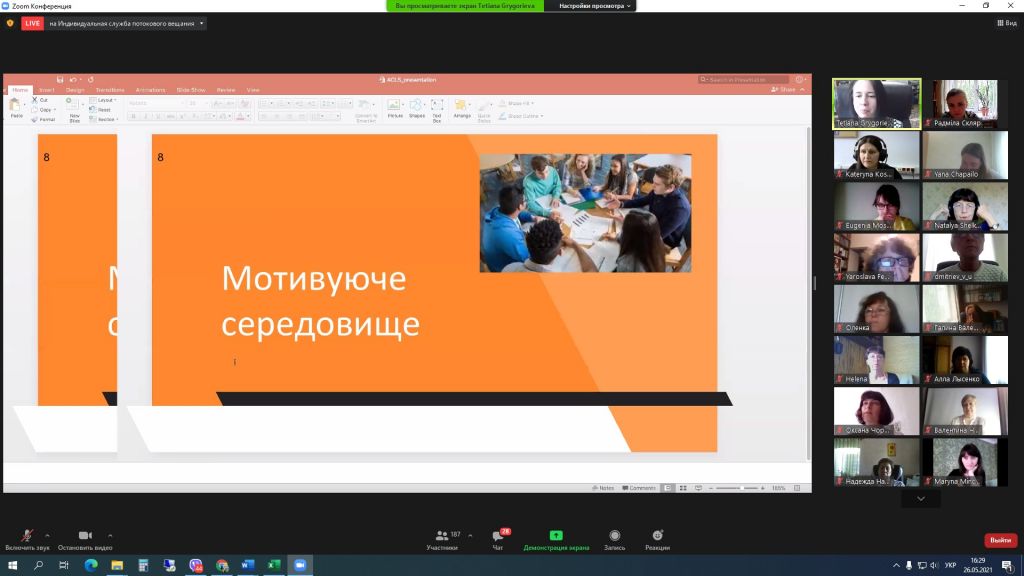
Task: Expand video options arrow next to camera
Action: pyautogui.click(x=110, y=536)
